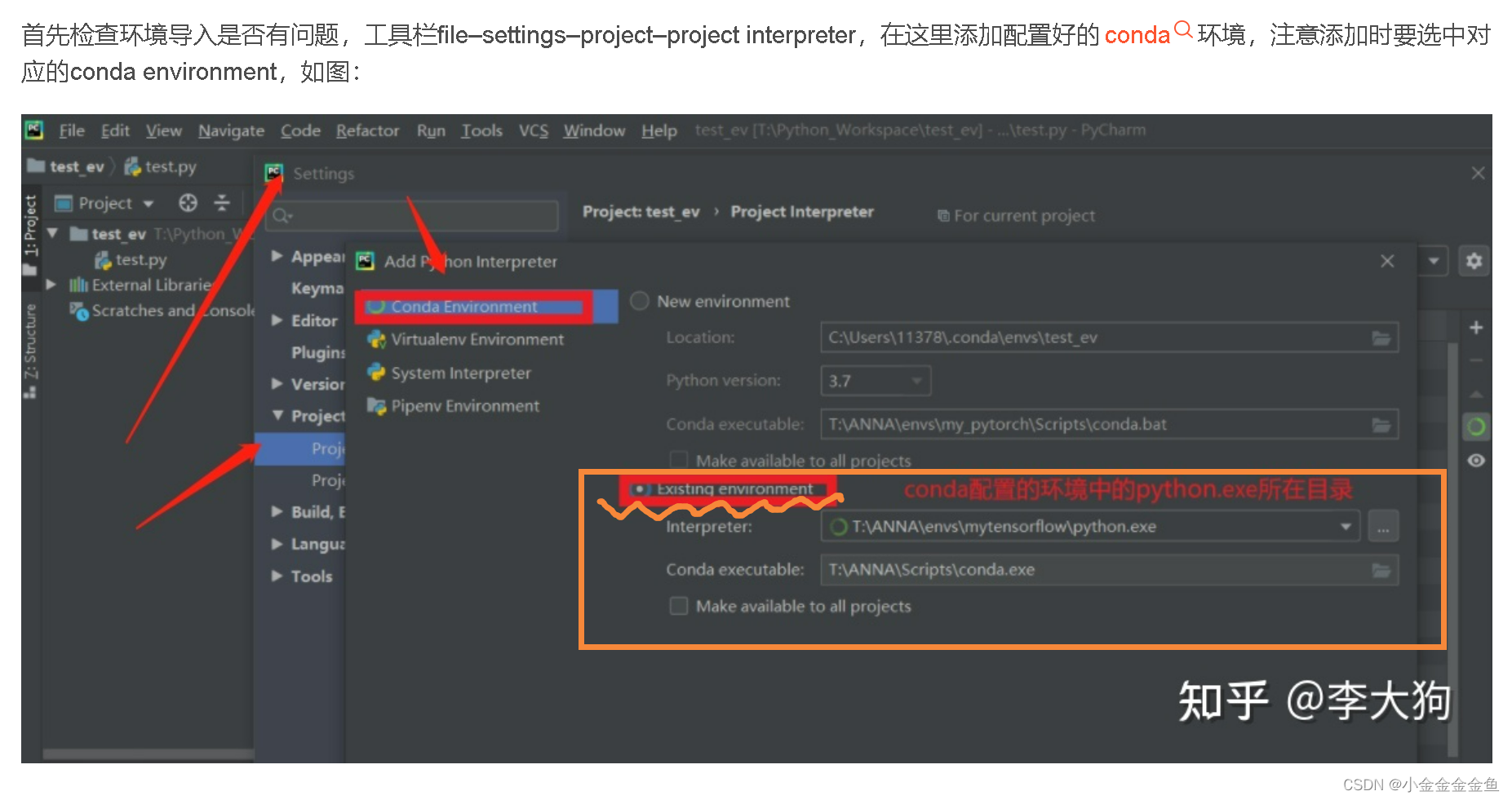Select the Existing environment radio button
Image resolution: width=1512 pixels, height=800 pixels.
(641, 489)
